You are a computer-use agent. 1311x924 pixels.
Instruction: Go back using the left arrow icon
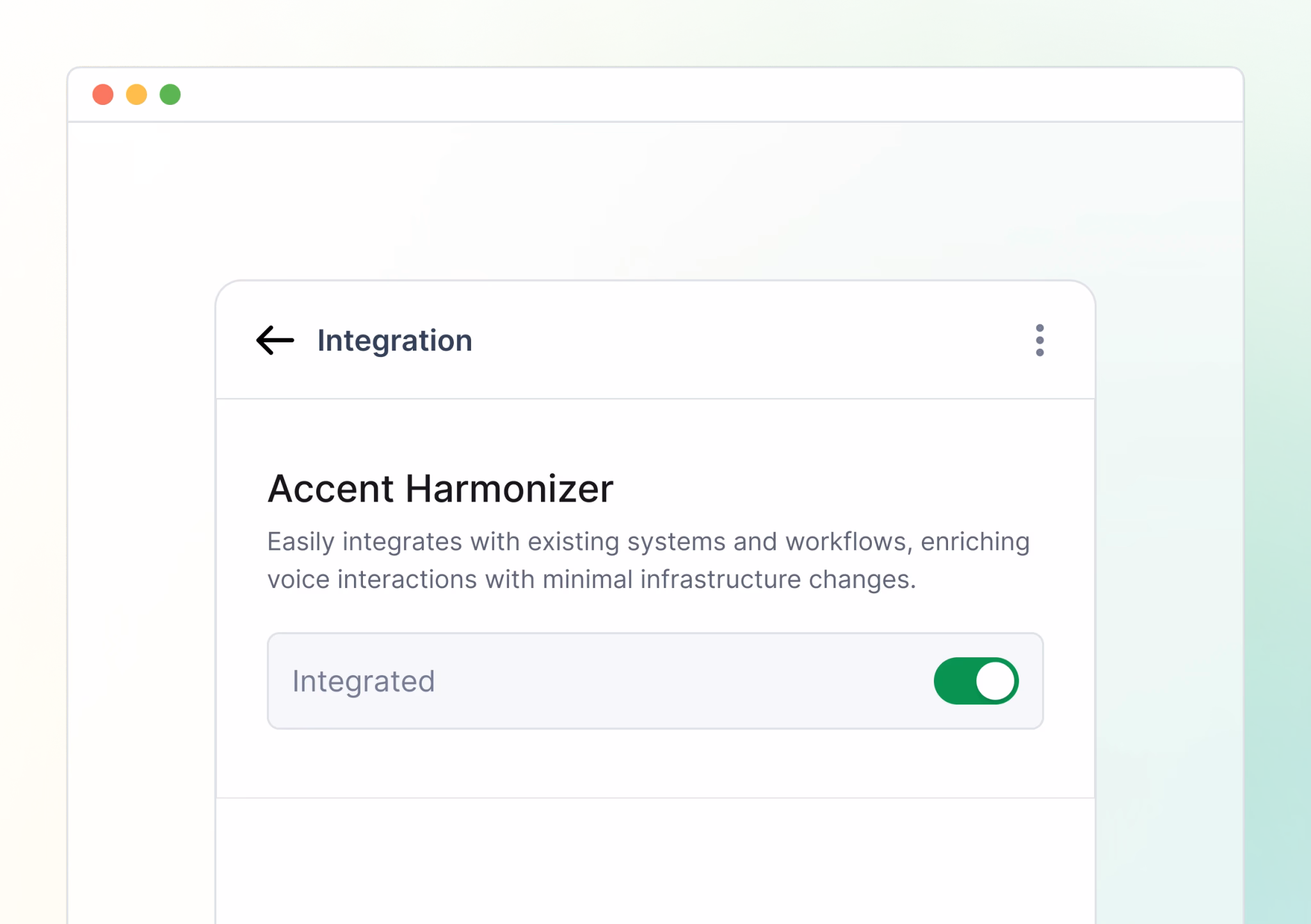click(275, 340)
